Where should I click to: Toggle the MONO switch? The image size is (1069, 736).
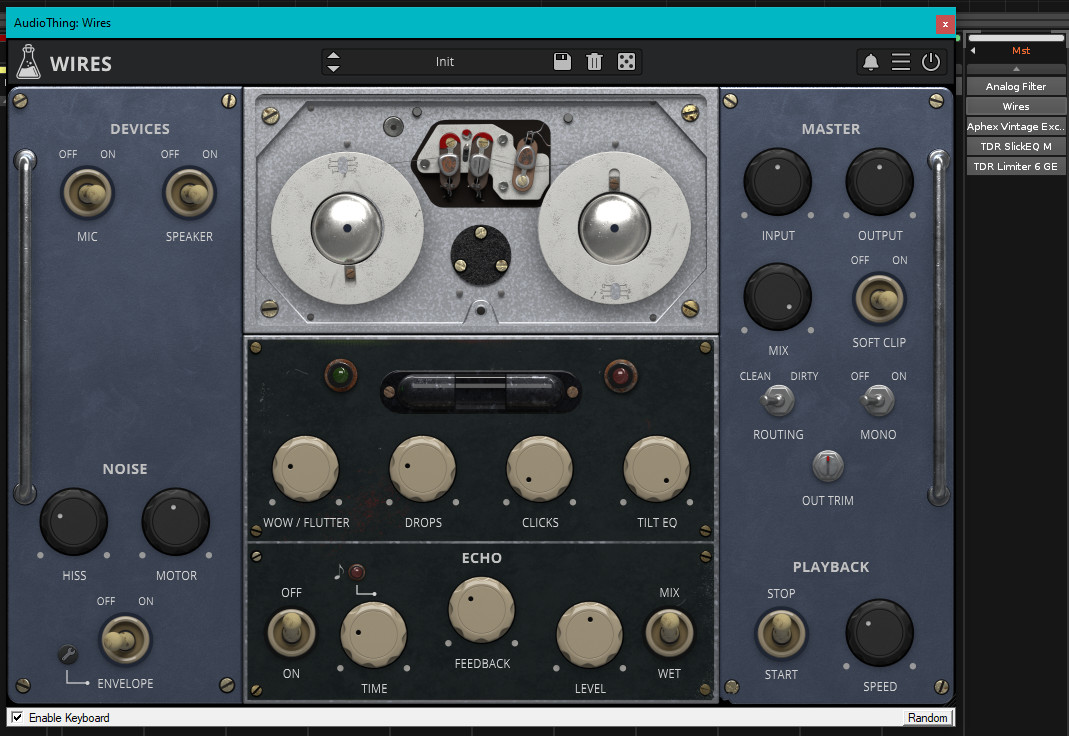coord(878,401)
